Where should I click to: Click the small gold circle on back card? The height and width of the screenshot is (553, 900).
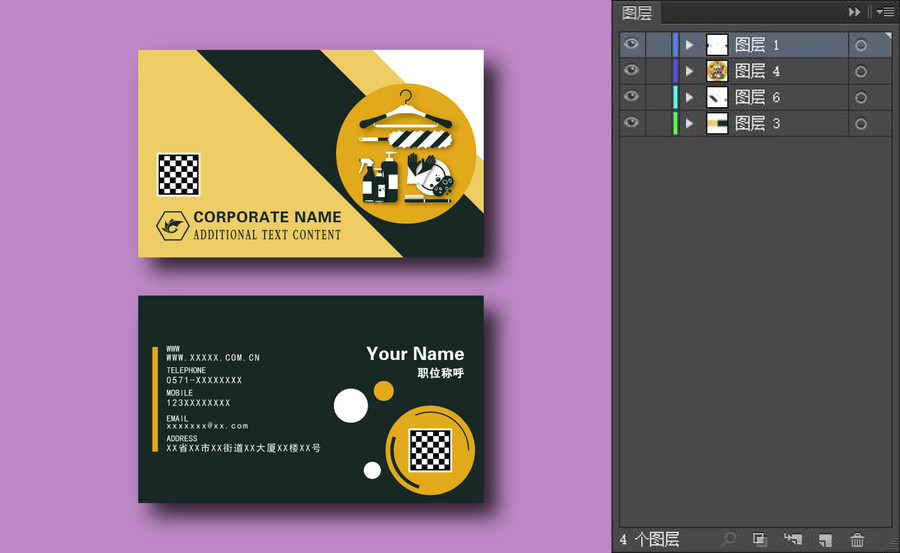point(383,391)
